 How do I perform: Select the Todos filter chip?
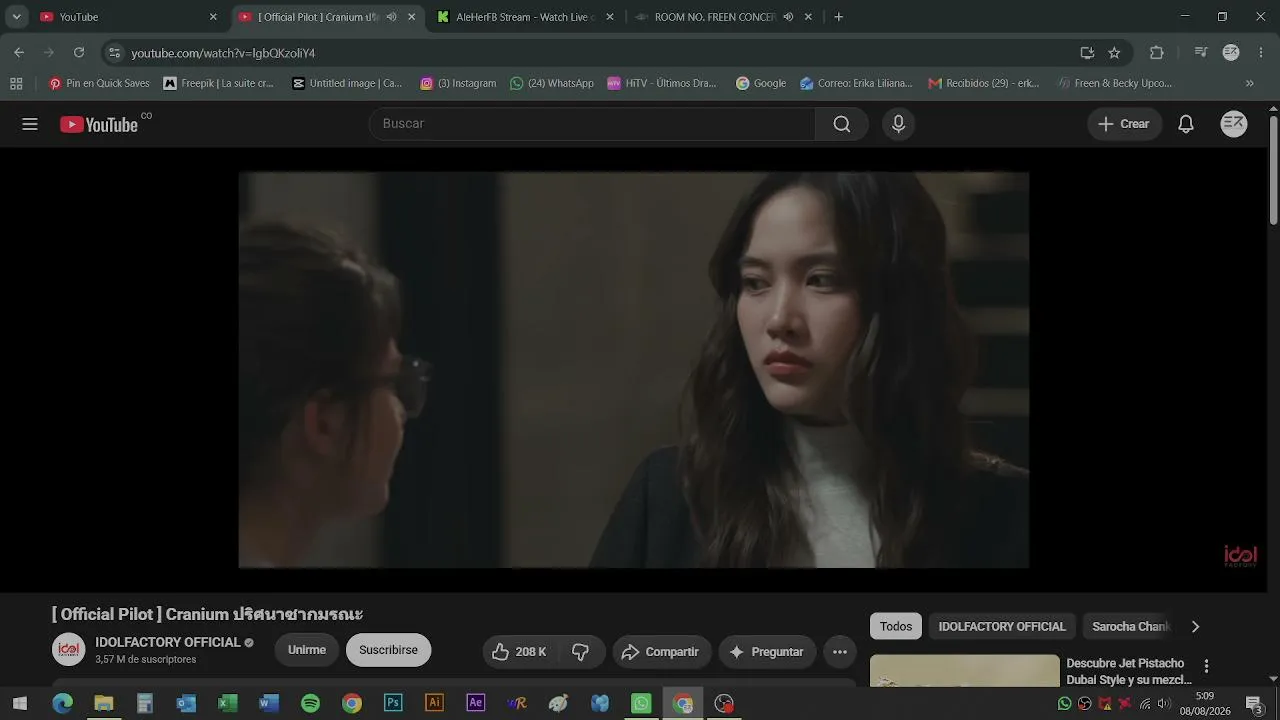[x=896, y=627]
